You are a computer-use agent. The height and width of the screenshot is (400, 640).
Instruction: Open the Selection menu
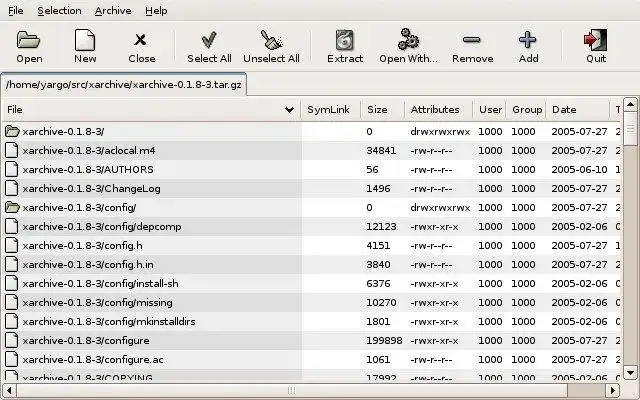[x=59, y=11]
